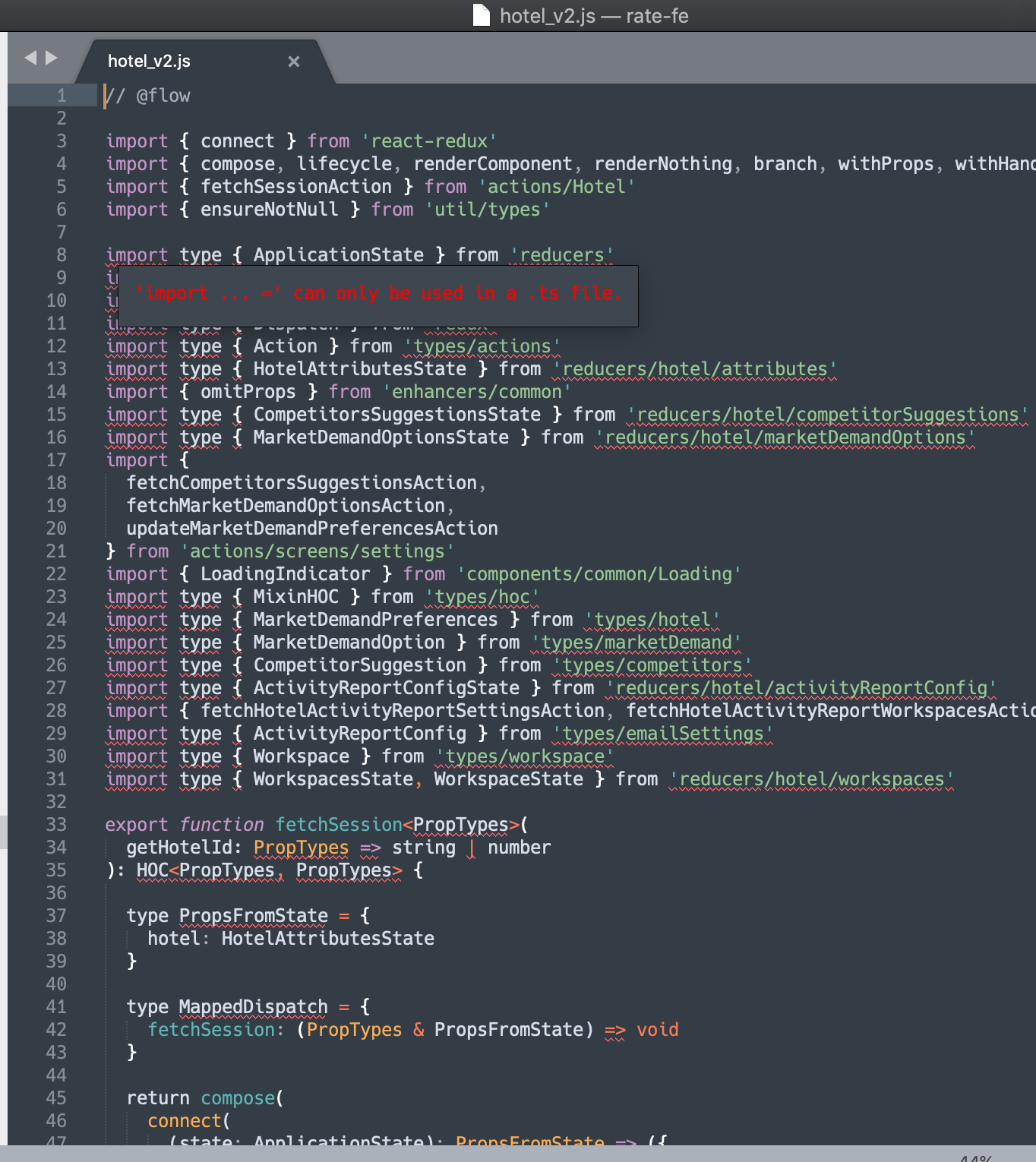Image resolution: width=1036 pixels, height=1162 pixels.
Task: Close the hotel_v2.js tab
Action: [294, 62]
